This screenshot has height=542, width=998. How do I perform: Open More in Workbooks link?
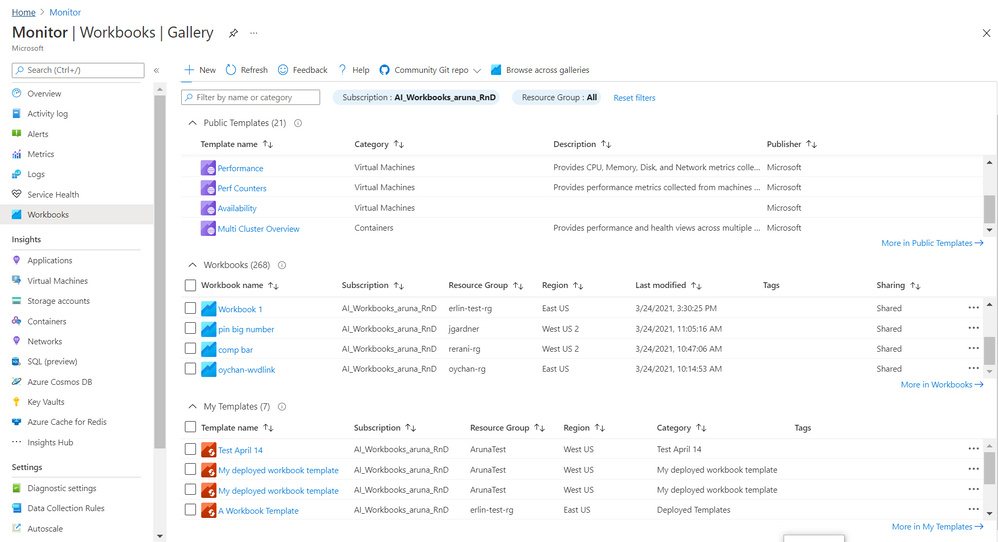pyautogui.click(x=941, y=385)
